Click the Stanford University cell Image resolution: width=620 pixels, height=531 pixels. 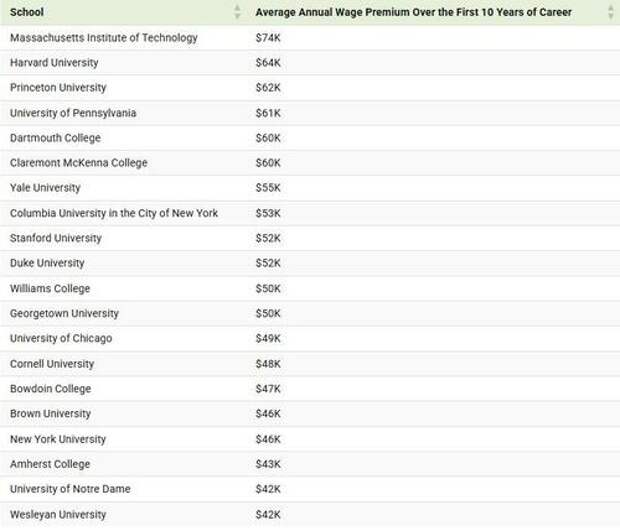click(56, 238)
